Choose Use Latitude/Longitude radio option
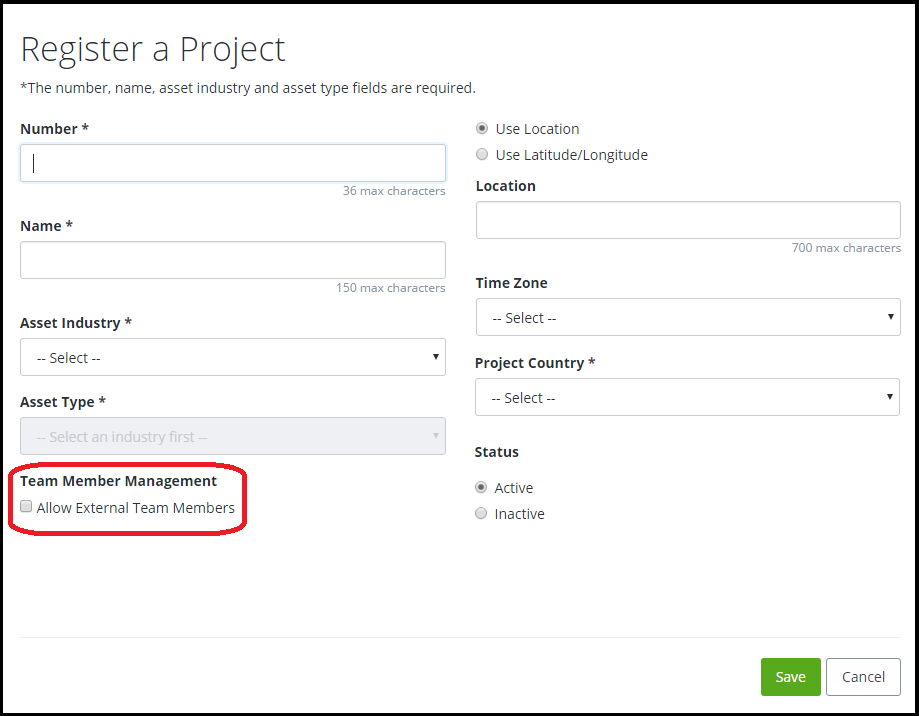Screen dimensions: 919x716 482,154
